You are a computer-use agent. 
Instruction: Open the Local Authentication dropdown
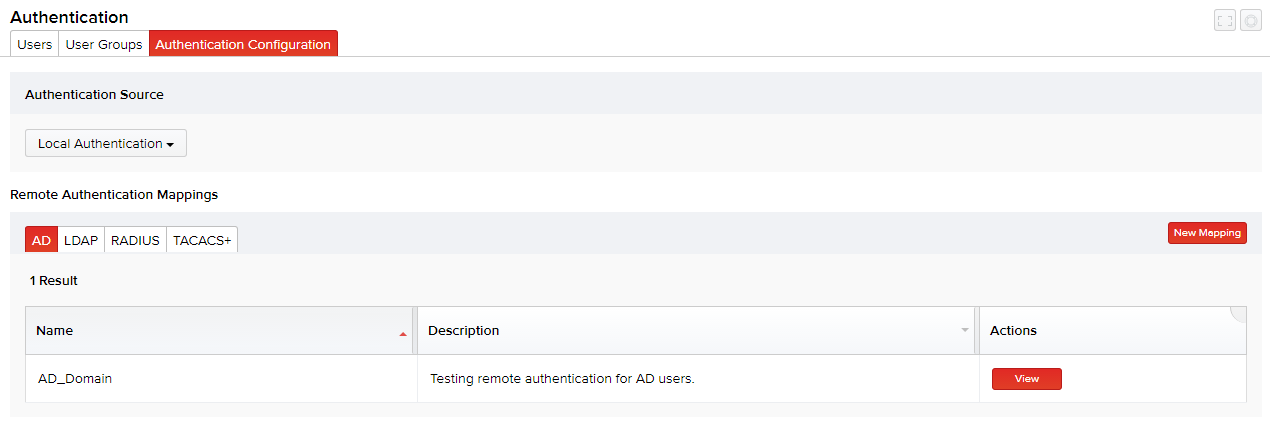click(106, 144)
